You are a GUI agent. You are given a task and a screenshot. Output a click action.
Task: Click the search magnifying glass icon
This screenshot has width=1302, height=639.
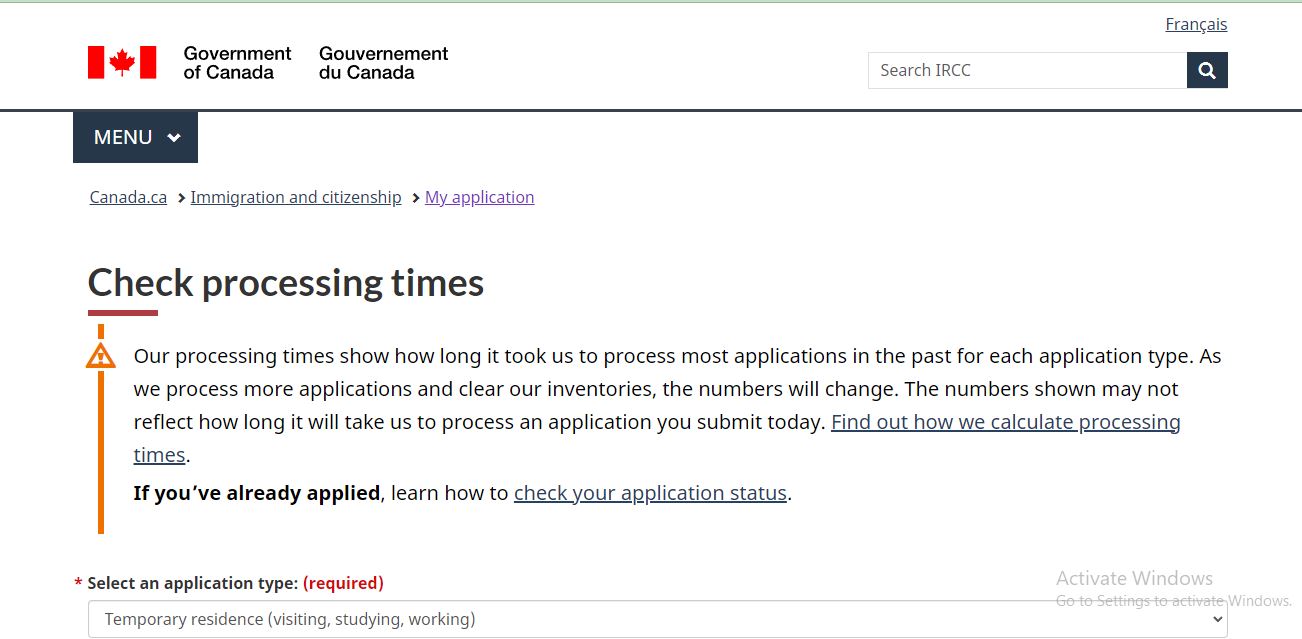pos(1206,70)
